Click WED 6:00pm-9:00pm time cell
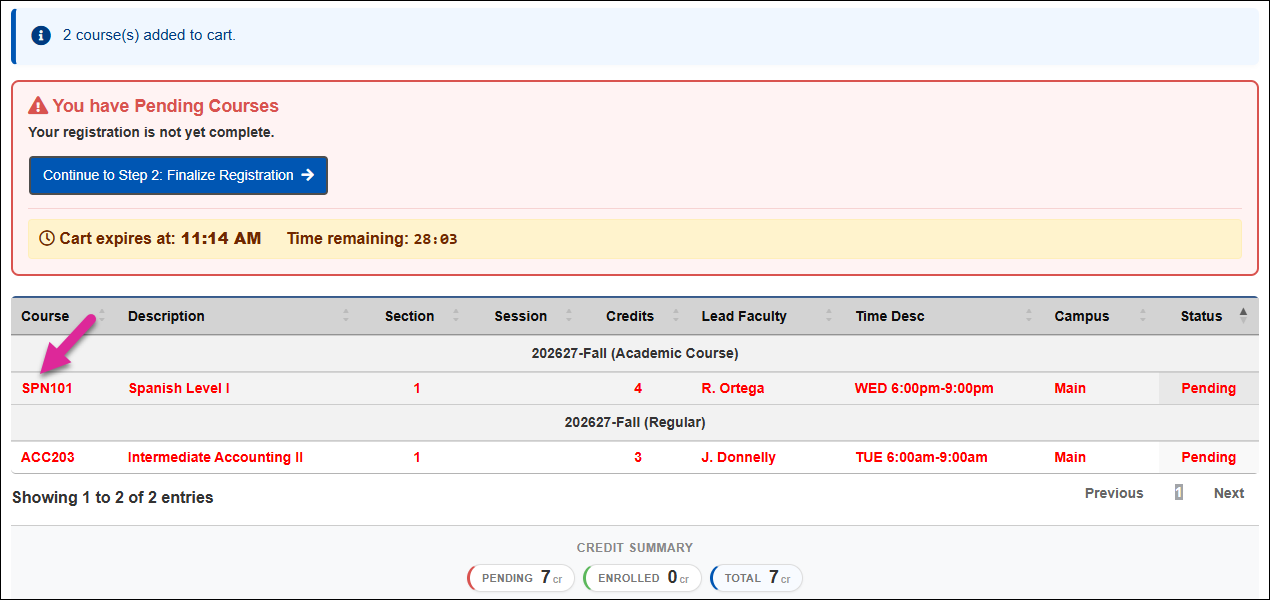Viewport: 1270px width, 600px height. [924, 388]
